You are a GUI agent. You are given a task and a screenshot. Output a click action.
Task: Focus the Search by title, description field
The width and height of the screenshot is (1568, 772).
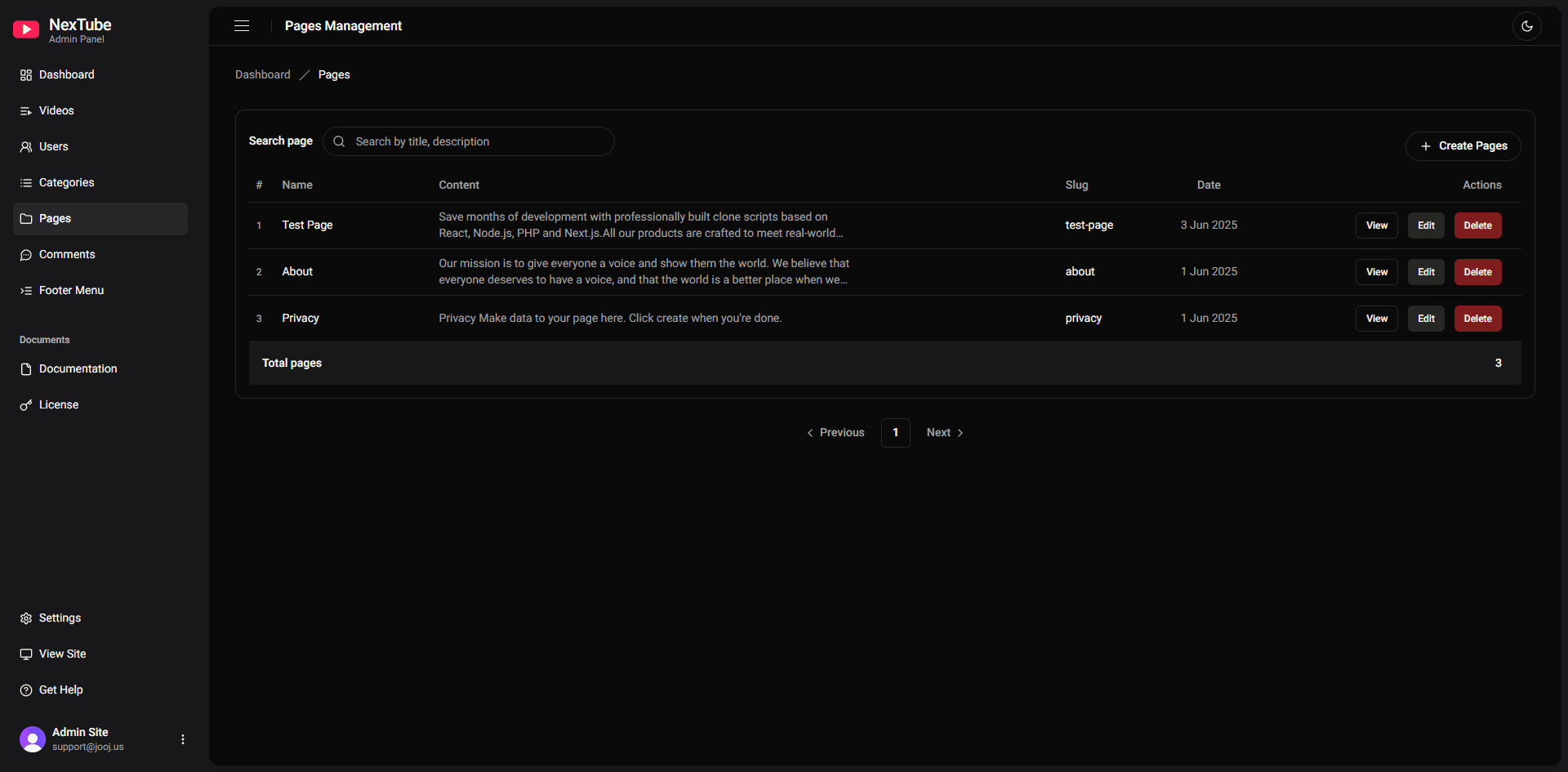click(x=469, y=141)
